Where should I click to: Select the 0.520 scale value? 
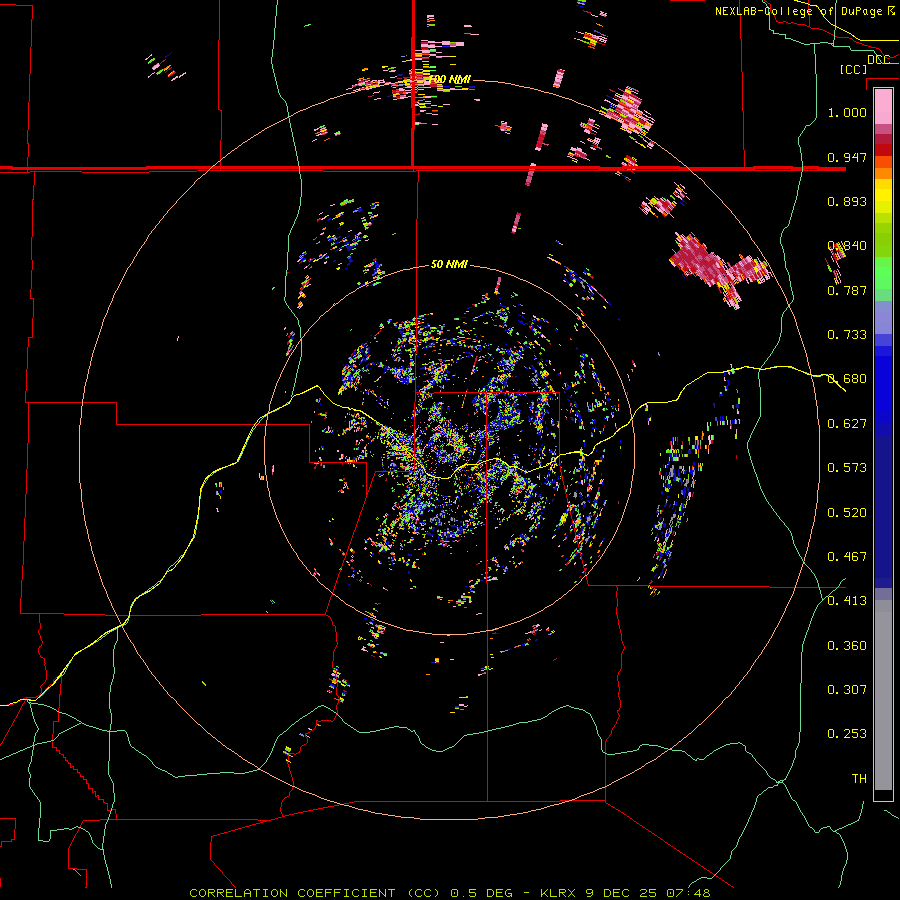(847, 513)
